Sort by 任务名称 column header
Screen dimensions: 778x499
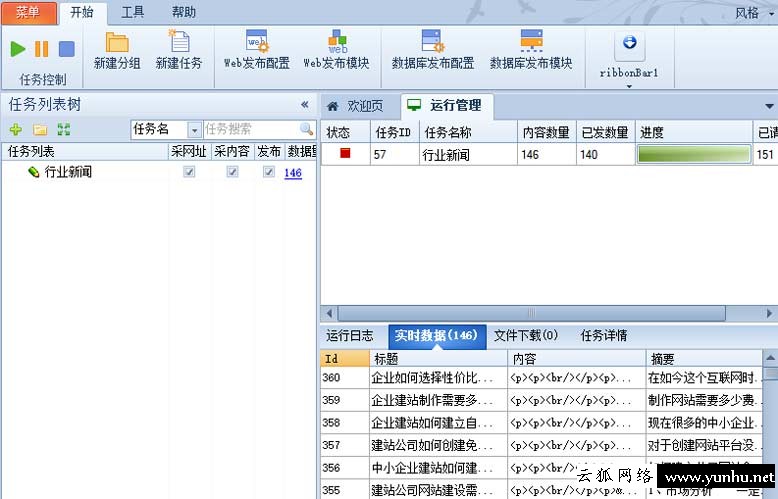(x=468, y=132)
